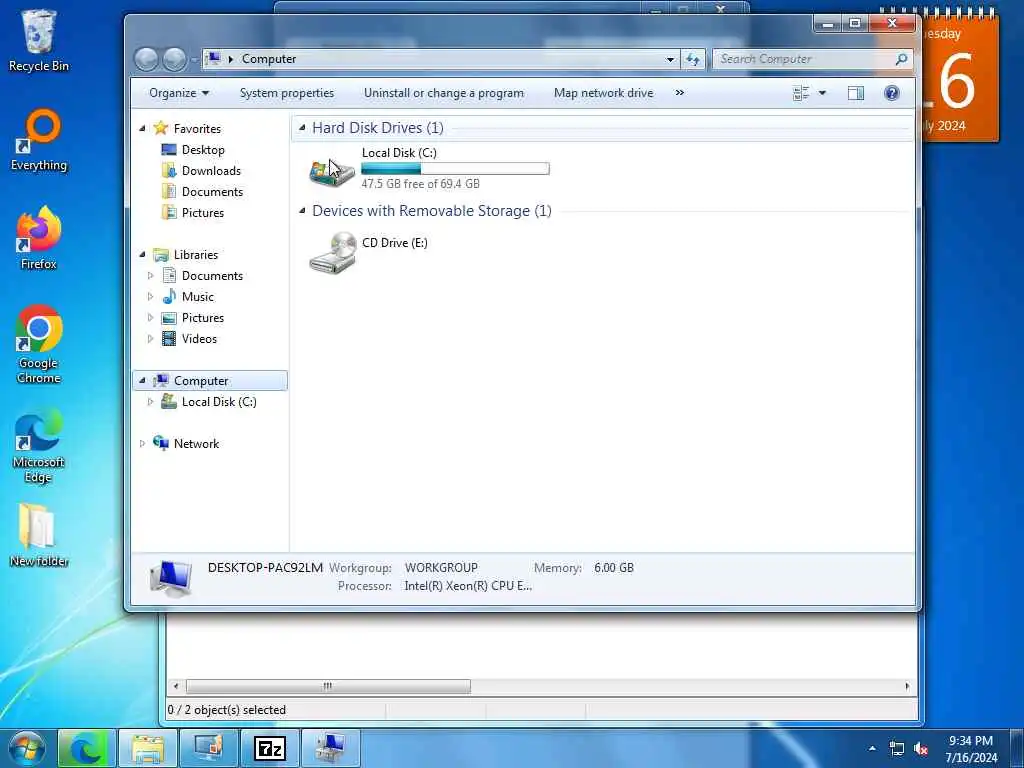Viewport: 1024px width, 768px height.
Task: Collapse Devices with Removable Storage group
Action: (302, 210)
